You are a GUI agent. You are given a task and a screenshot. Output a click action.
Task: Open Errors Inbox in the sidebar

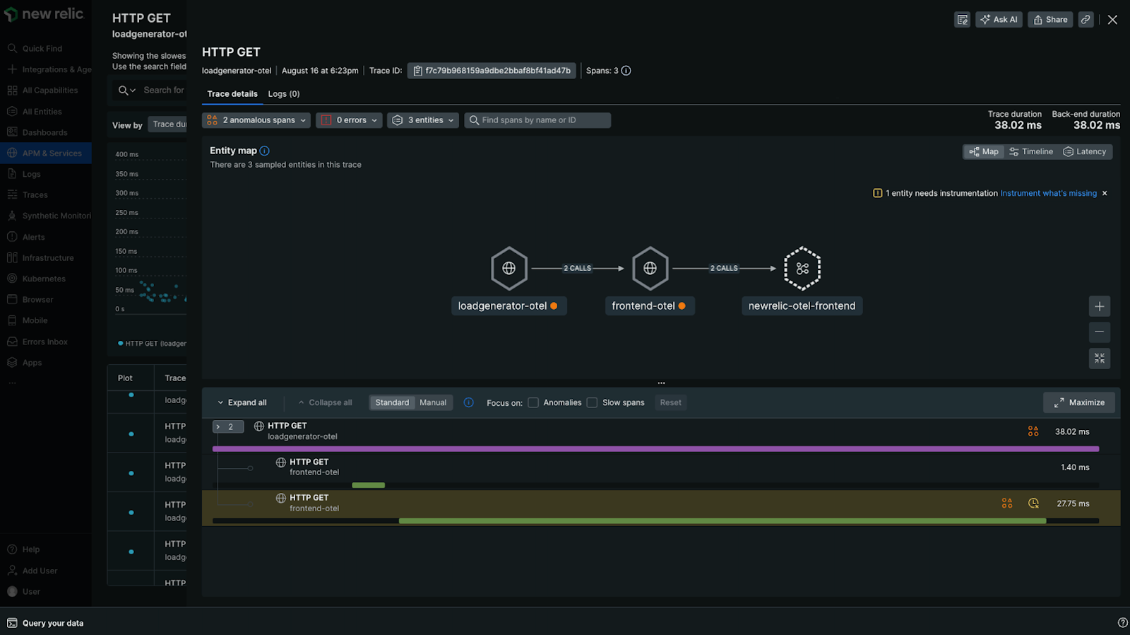(x=45, y=342)
